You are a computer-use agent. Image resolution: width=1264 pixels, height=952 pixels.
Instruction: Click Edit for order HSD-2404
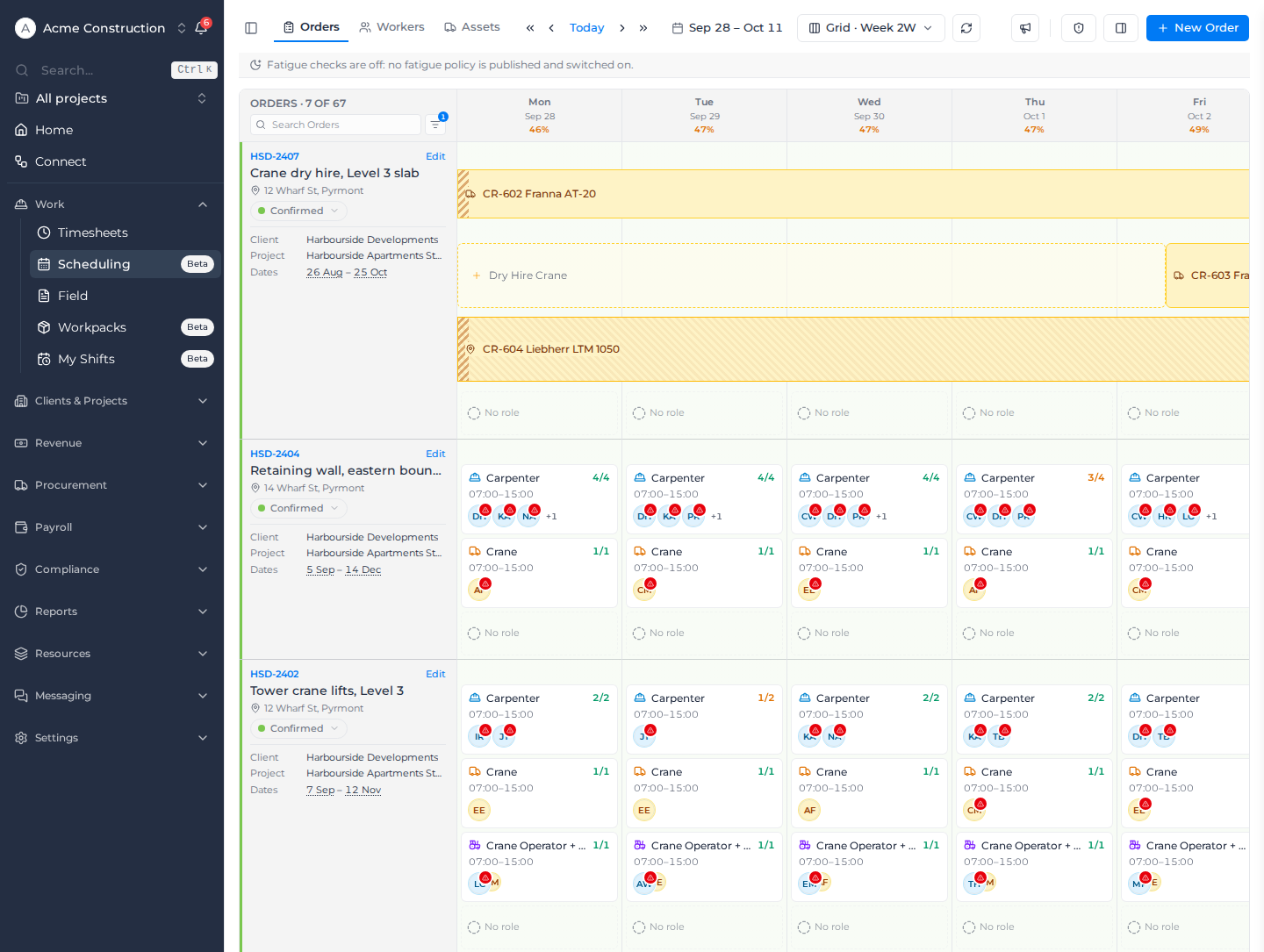435,454
